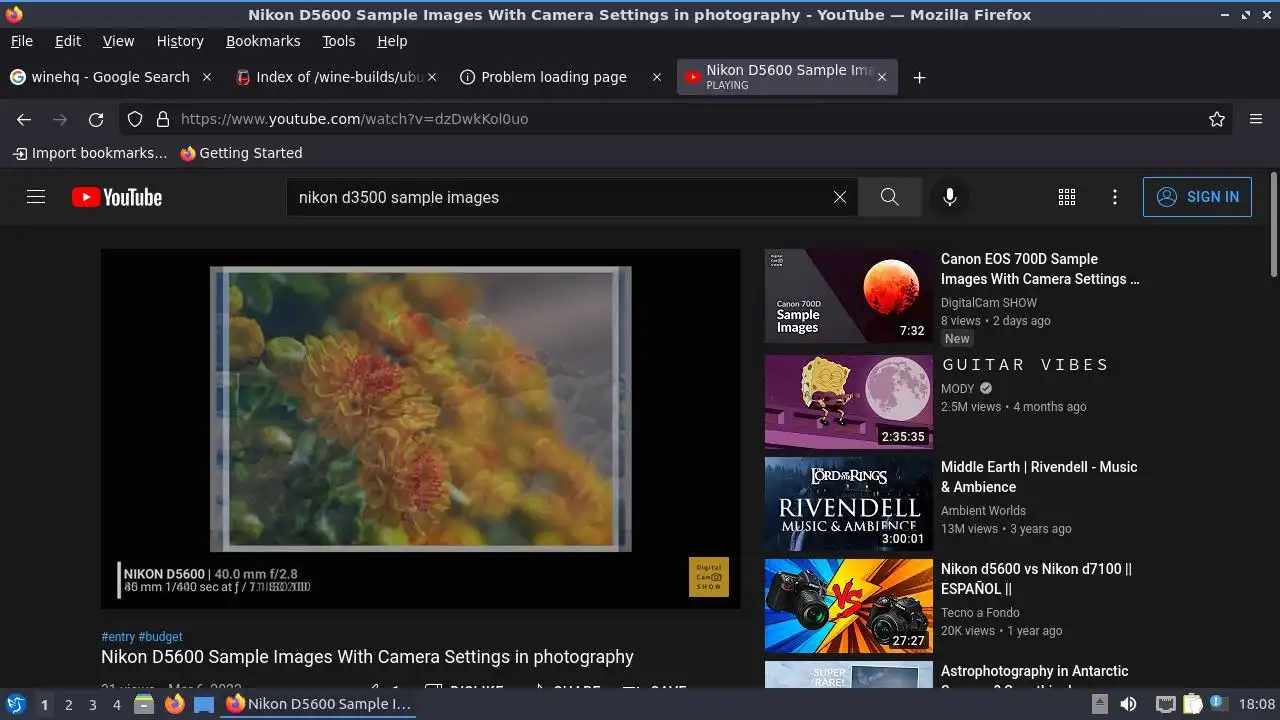The image size is (1280, 720).
Task: Close the Index of /wine-builds tab
Action: point(432,77)
